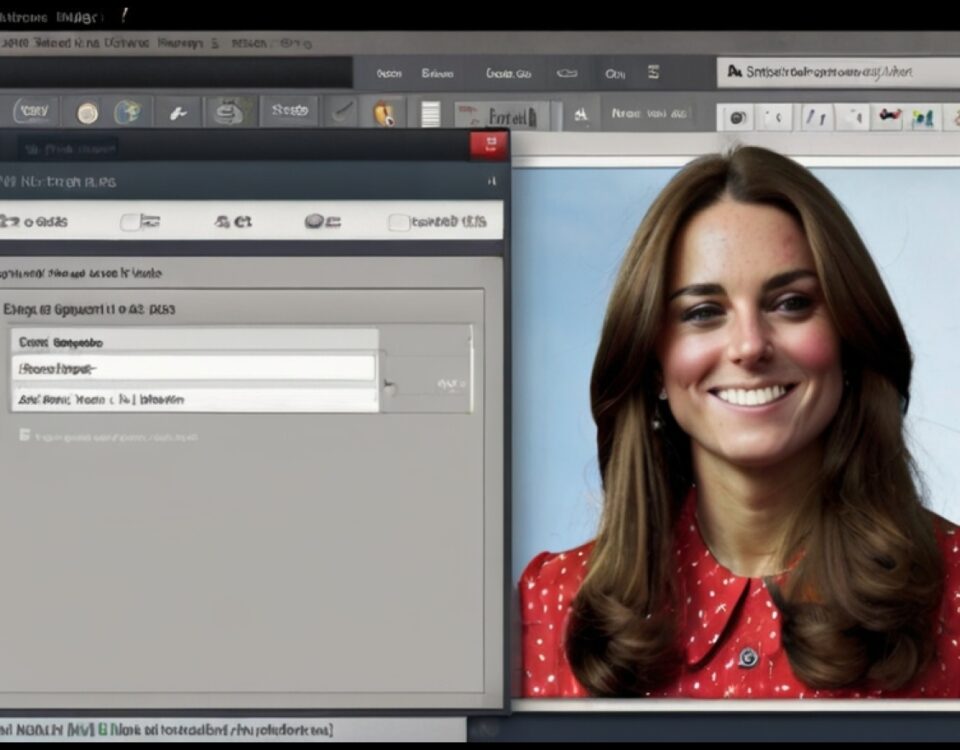This screenshot has height=750, width=960.
Task: Select the wrench tool icon in the toolbar
Action: [x=178, y=112]
